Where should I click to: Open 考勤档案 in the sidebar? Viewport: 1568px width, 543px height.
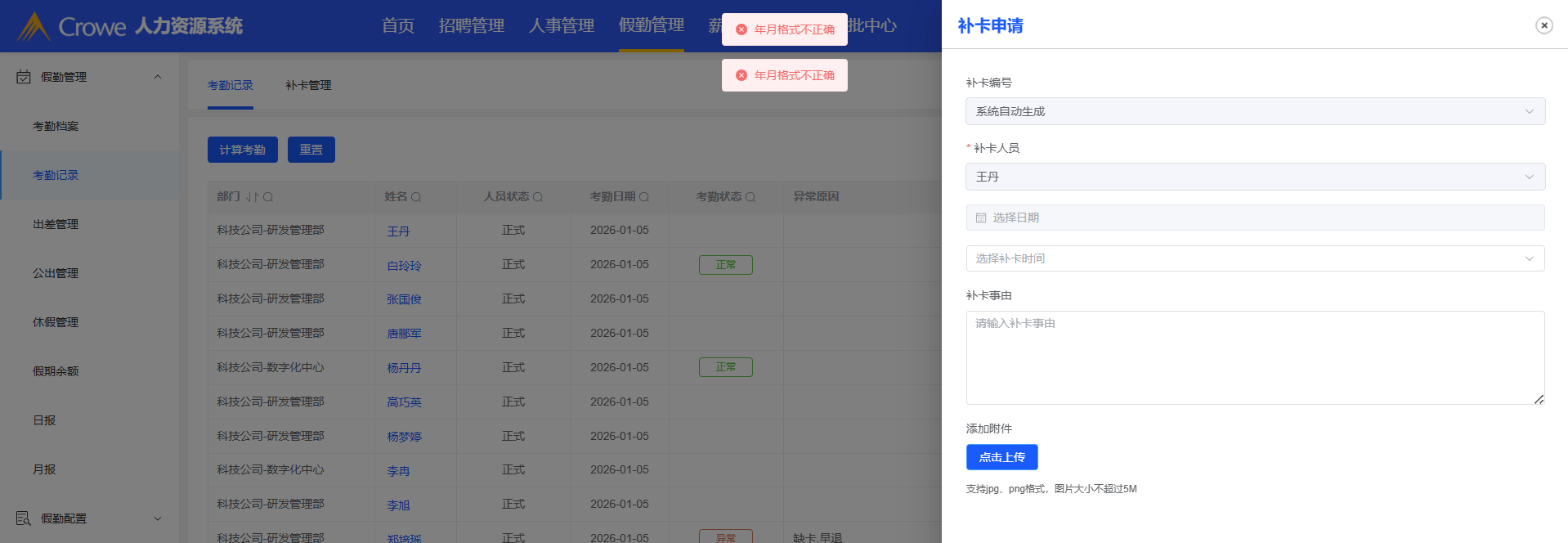56,126
